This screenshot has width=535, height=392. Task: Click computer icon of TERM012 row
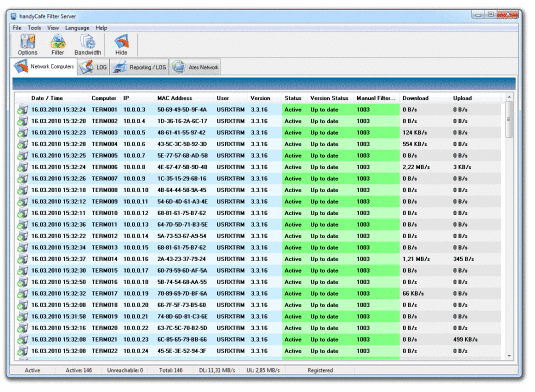23,236
